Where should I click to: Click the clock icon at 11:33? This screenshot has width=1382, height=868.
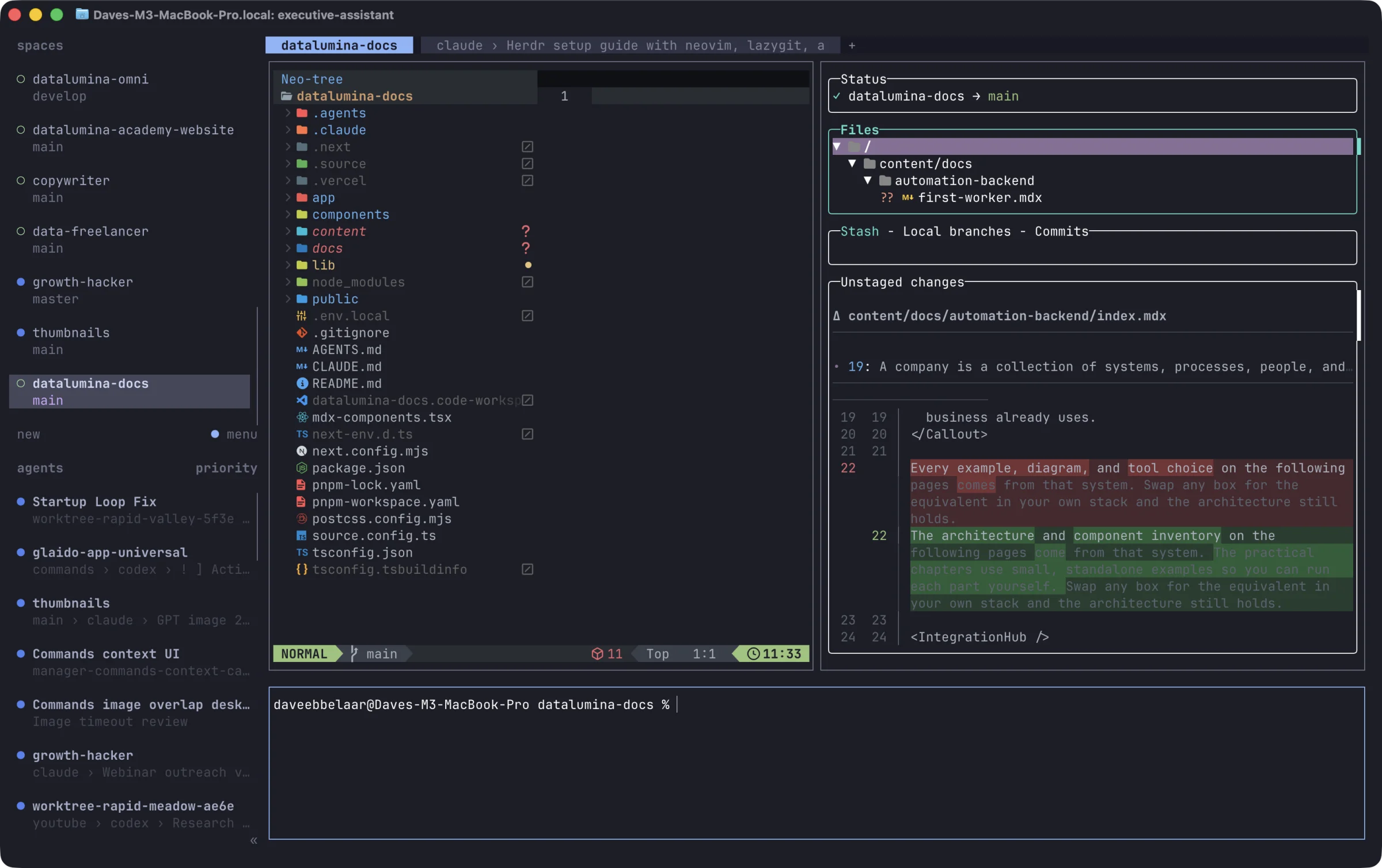coord(753,654)
